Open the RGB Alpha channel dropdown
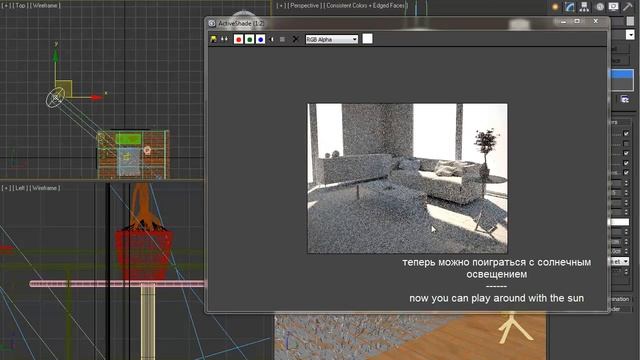Screen dimensions: 640x360 coord(332,39)
